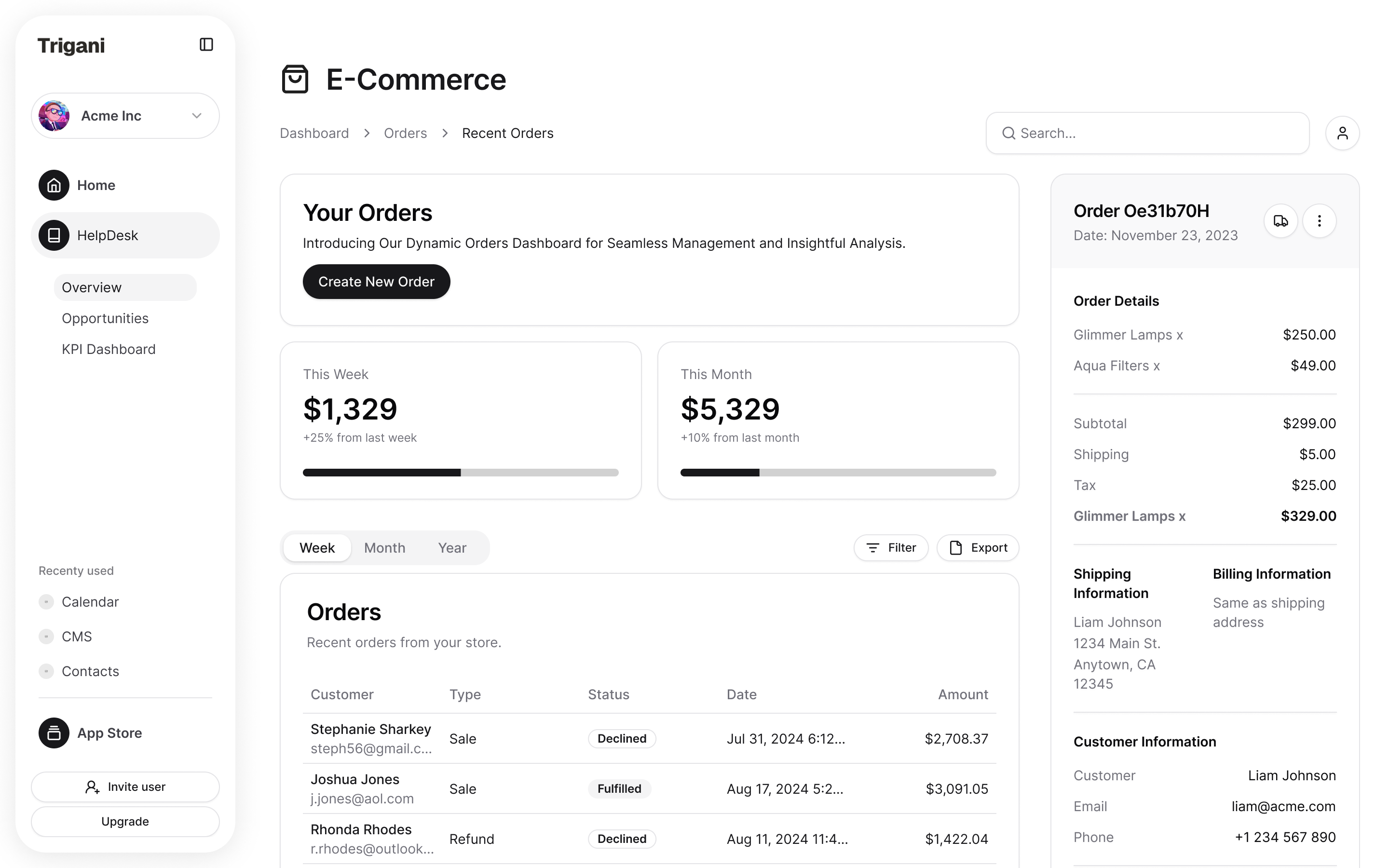Viewport: 1389px width, 868px height.
Task: Open KPI Dashboard from the sidebar
Action: [x=109, y=349]
